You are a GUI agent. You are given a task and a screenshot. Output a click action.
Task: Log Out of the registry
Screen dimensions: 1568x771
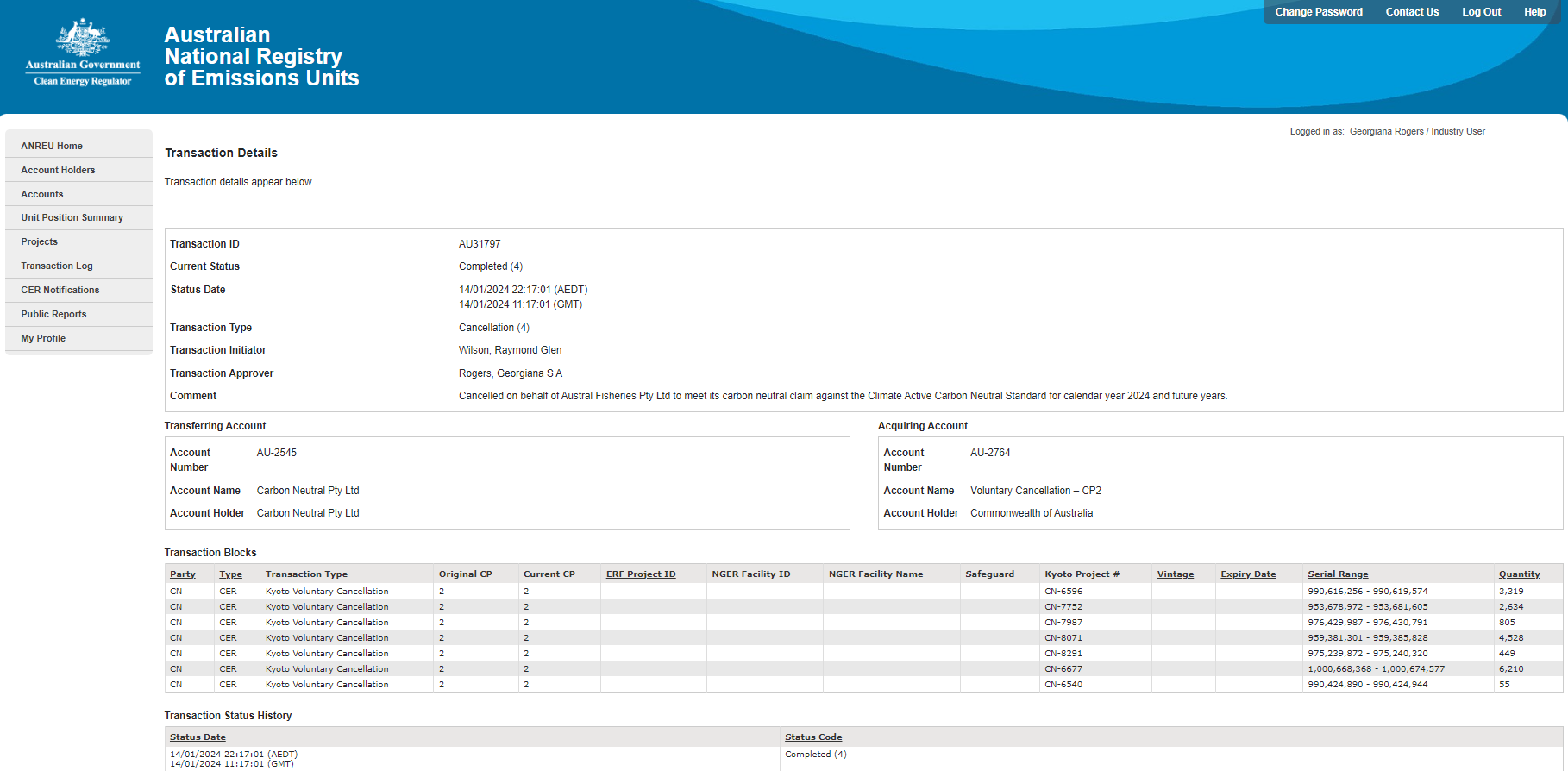[1481, 12]
